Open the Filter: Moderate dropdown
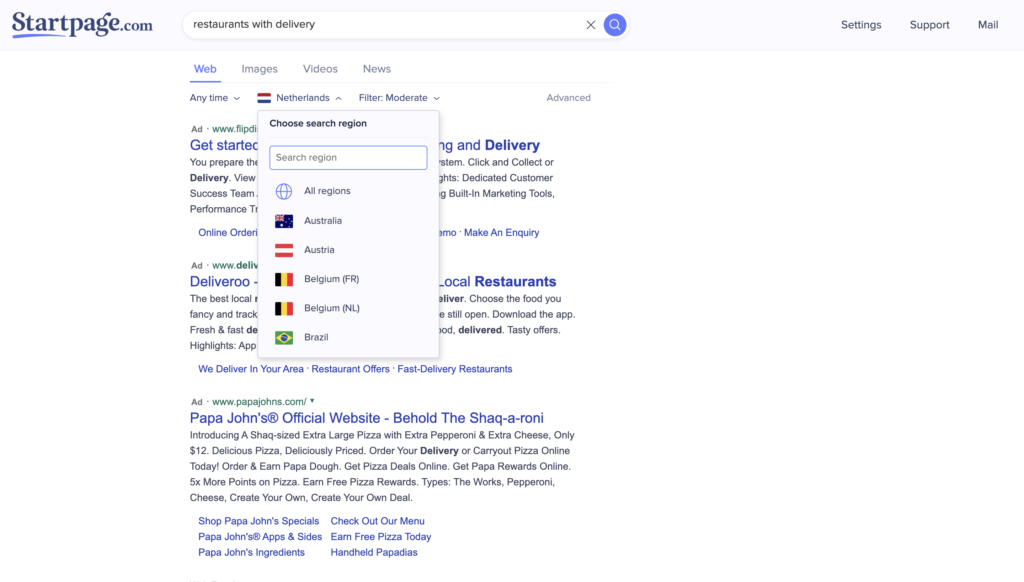This screenshot has width=1024, height=582. click(399, 98)
